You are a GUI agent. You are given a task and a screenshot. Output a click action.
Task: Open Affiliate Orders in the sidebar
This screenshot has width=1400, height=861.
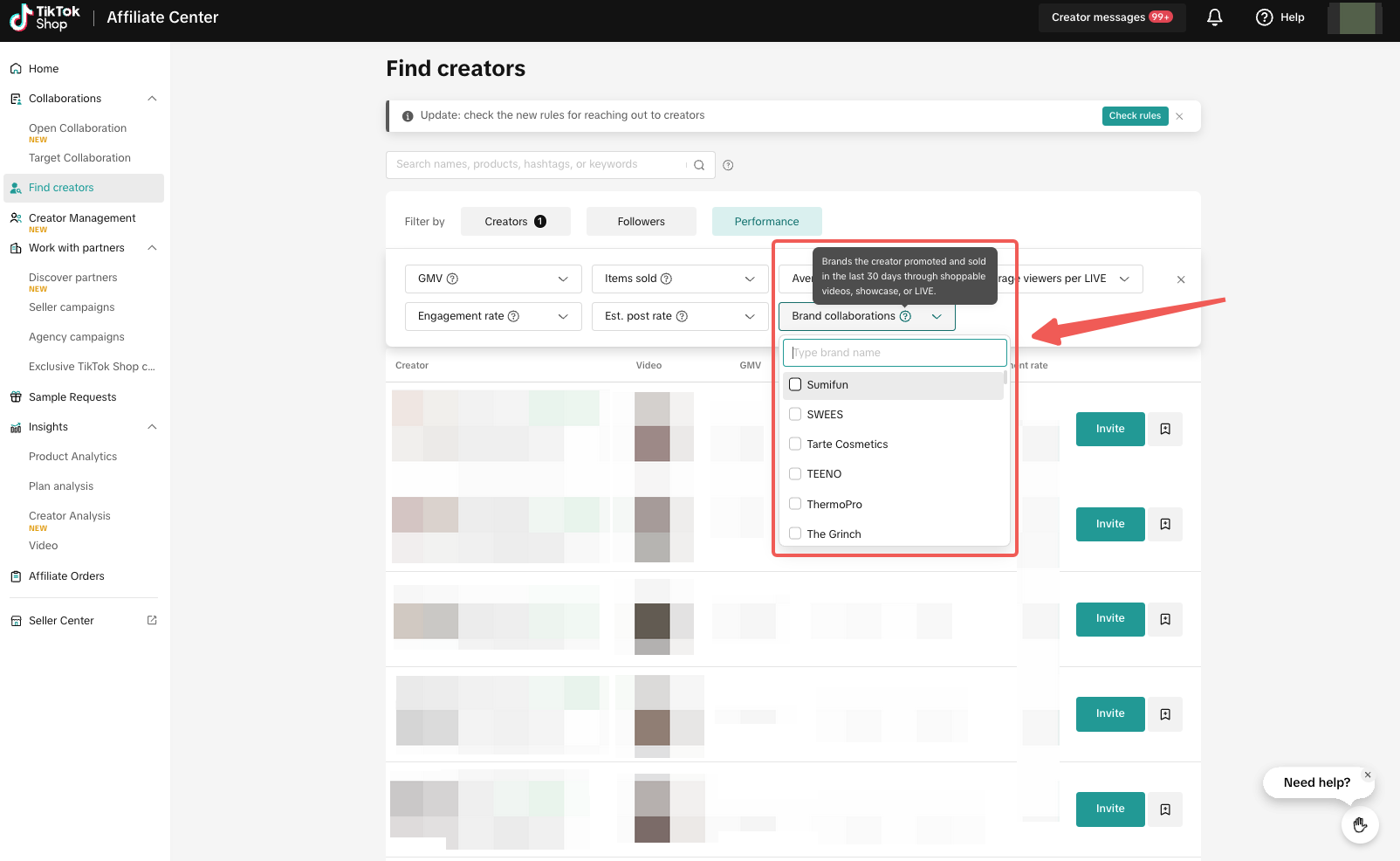click(x=66, y=576)
